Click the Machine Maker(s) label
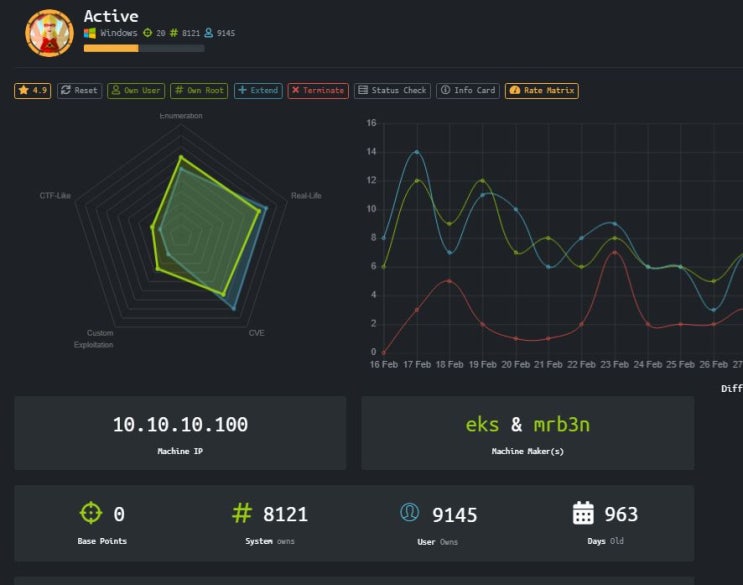 point(527,451)
